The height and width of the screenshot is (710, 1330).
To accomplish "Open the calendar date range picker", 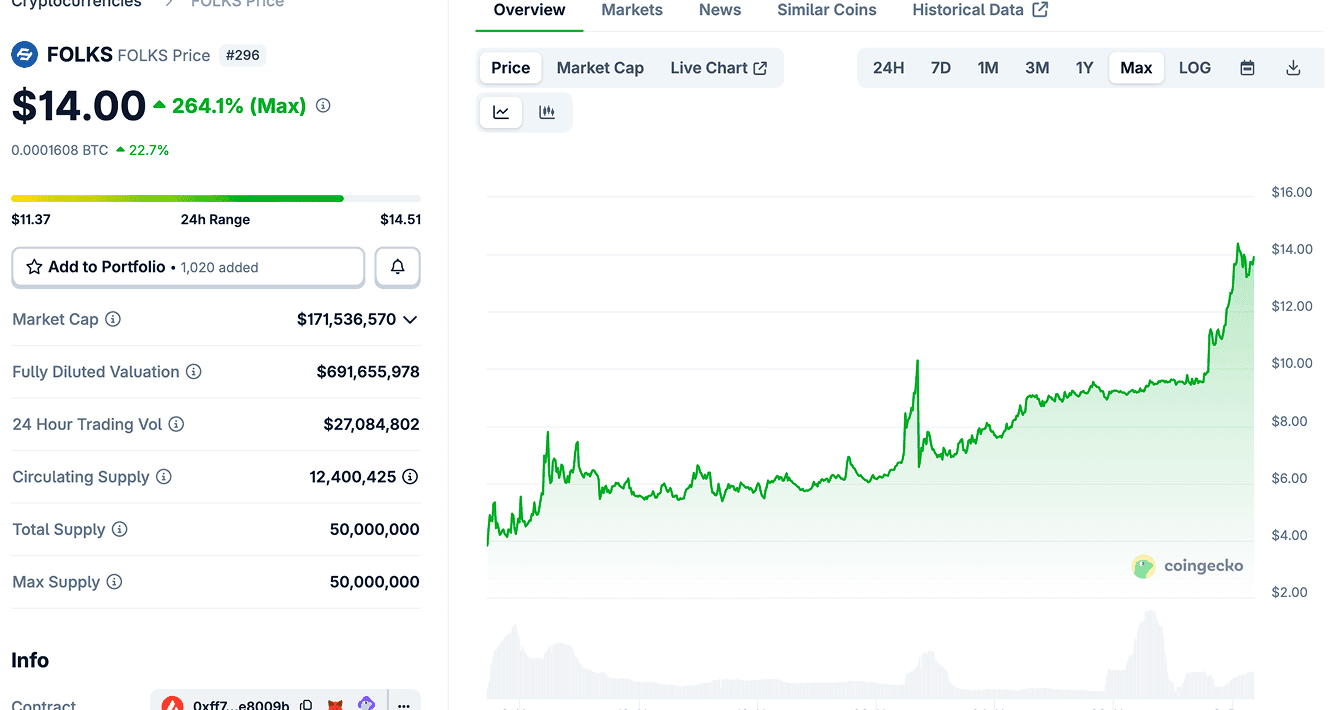I will pos(1247,68).
